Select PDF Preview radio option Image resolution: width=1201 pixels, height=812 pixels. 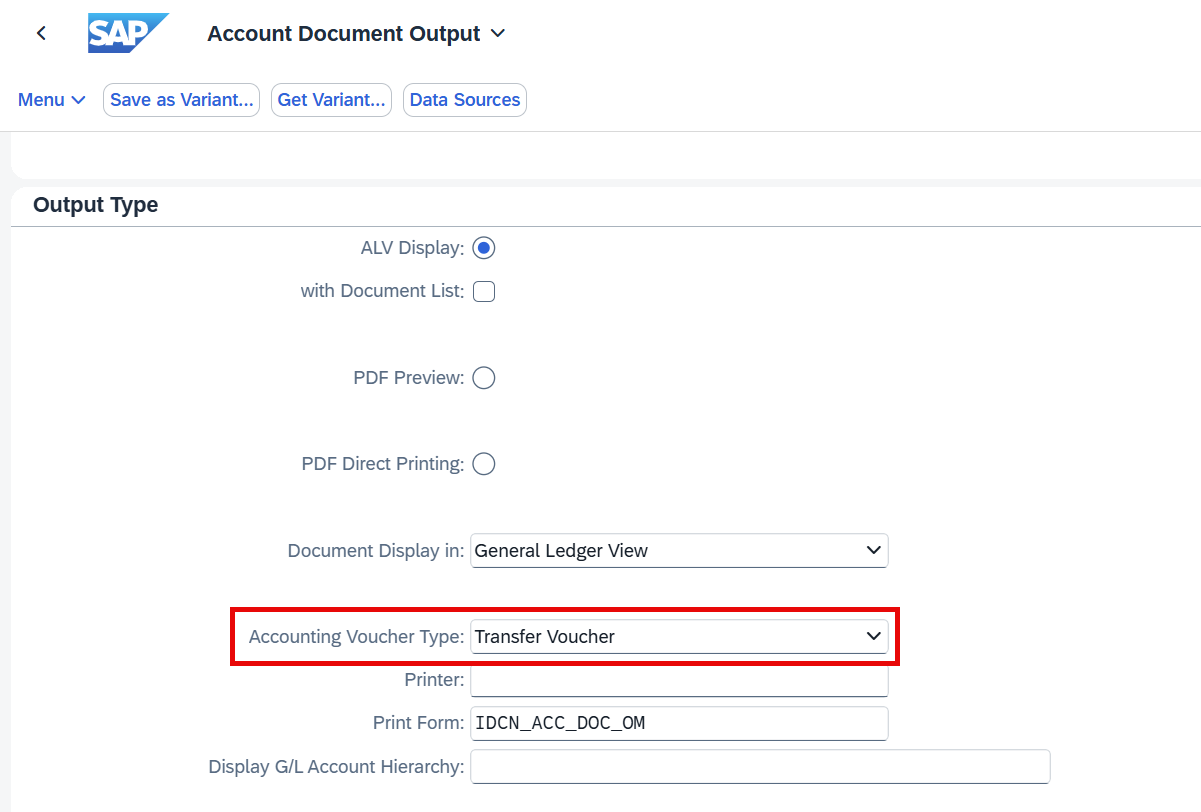coord(484,378)
